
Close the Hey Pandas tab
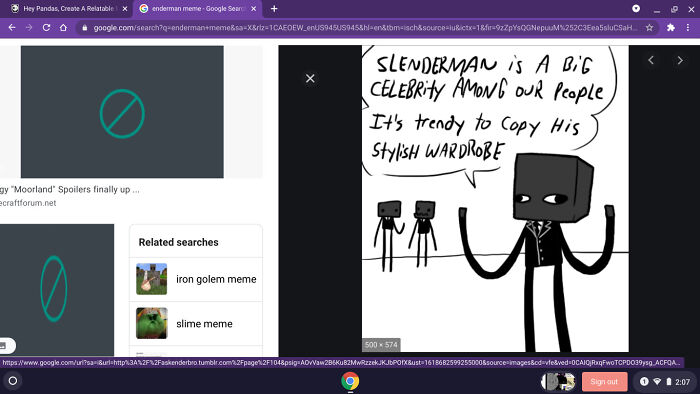(125, 8)
